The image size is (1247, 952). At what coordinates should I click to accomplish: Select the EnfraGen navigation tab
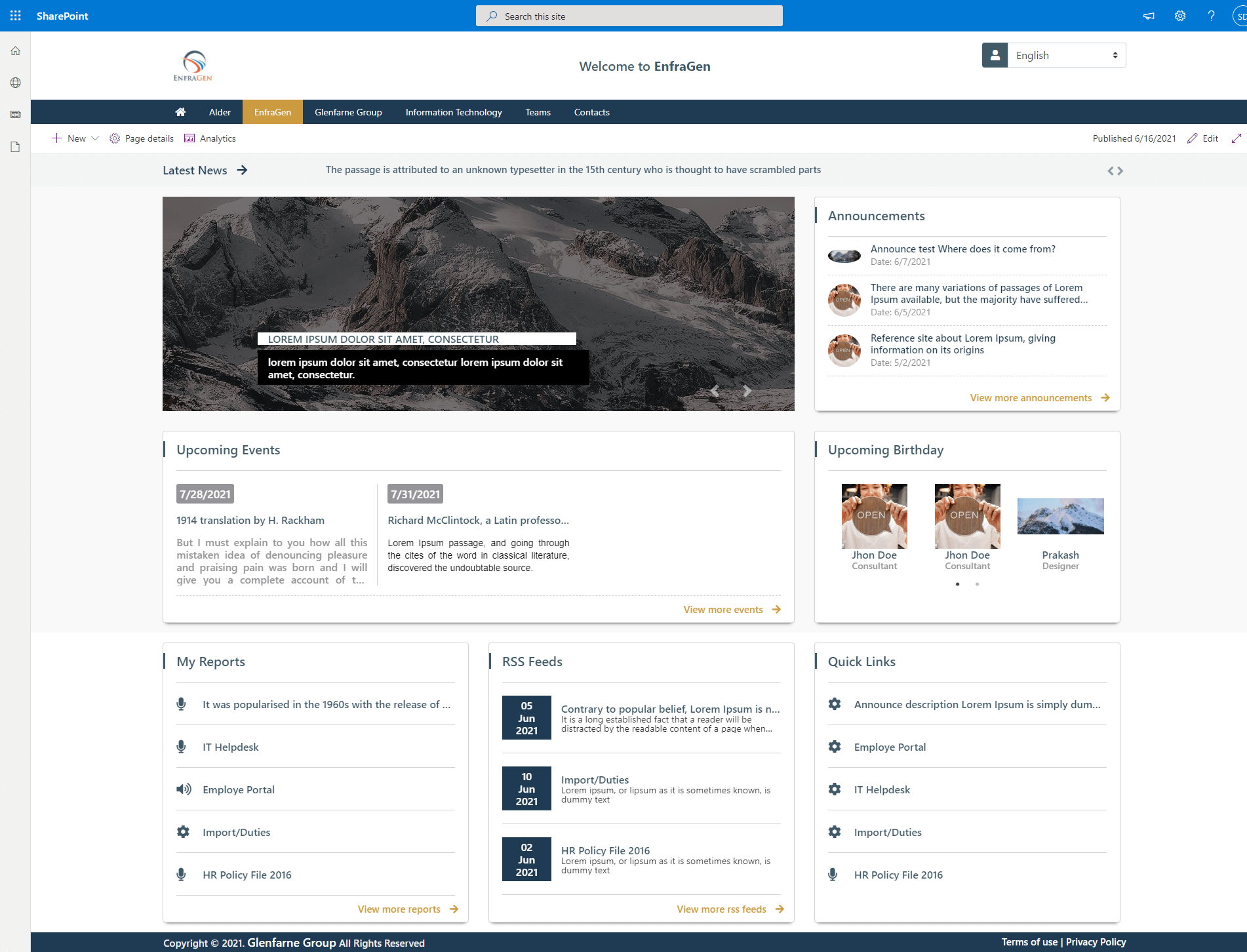(273, 112)
